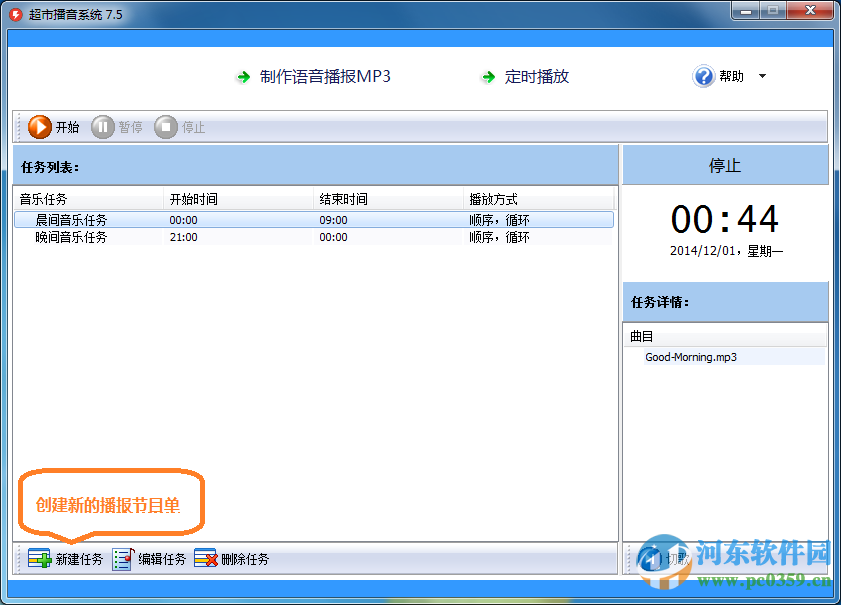Viewport: 841px width, 605px height.
Task: Click the app logo icon in the title bar
Action: point(16,14)
